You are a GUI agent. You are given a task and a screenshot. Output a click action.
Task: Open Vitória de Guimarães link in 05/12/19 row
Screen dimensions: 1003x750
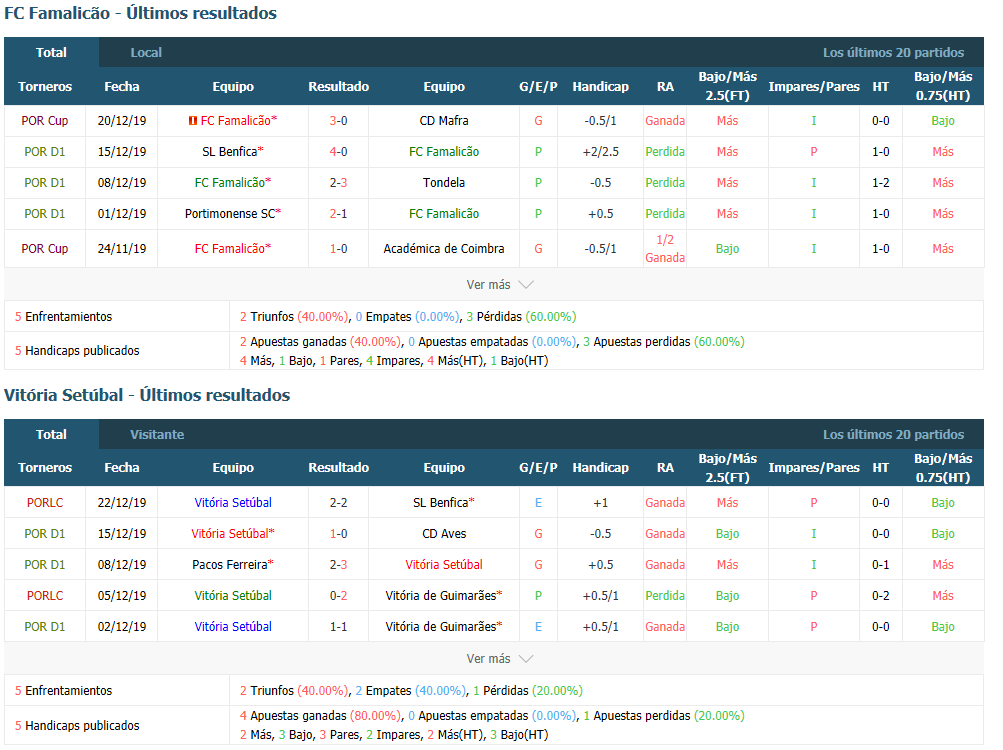pos(443,596)
